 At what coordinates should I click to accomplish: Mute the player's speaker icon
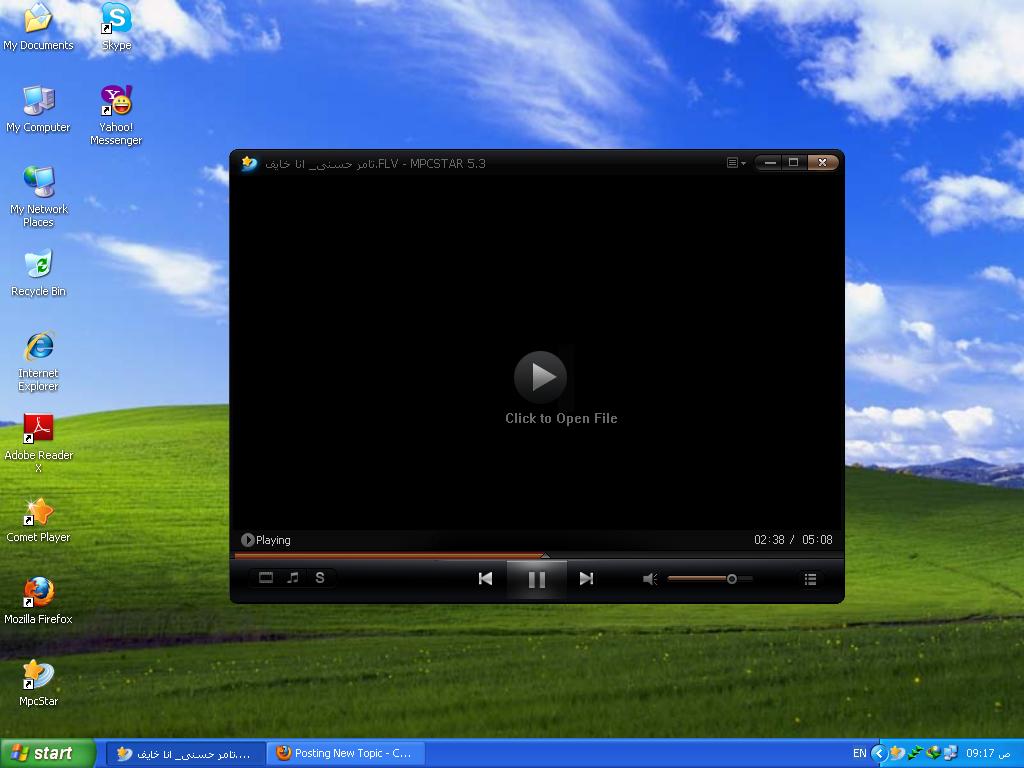(650, 579)
